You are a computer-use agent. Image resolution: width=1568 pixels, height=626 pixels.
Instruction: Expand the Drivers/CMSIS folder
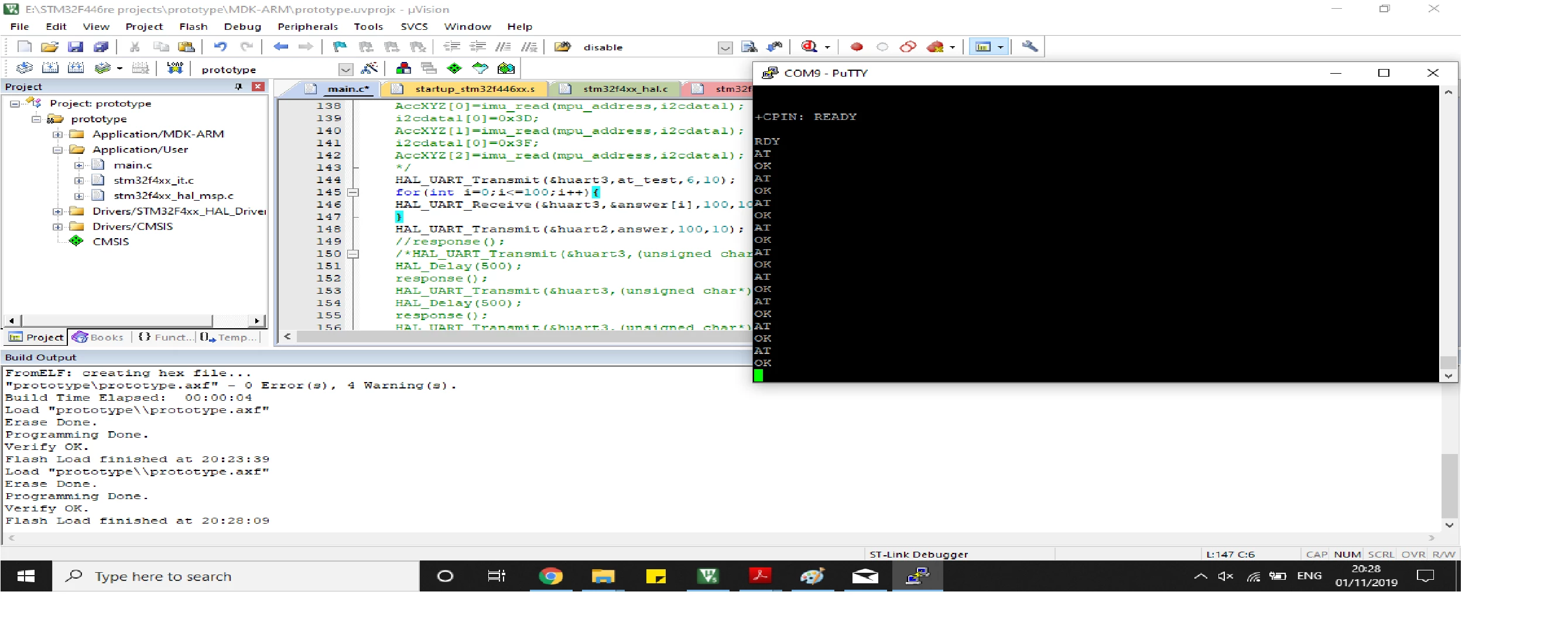point(57,226)
